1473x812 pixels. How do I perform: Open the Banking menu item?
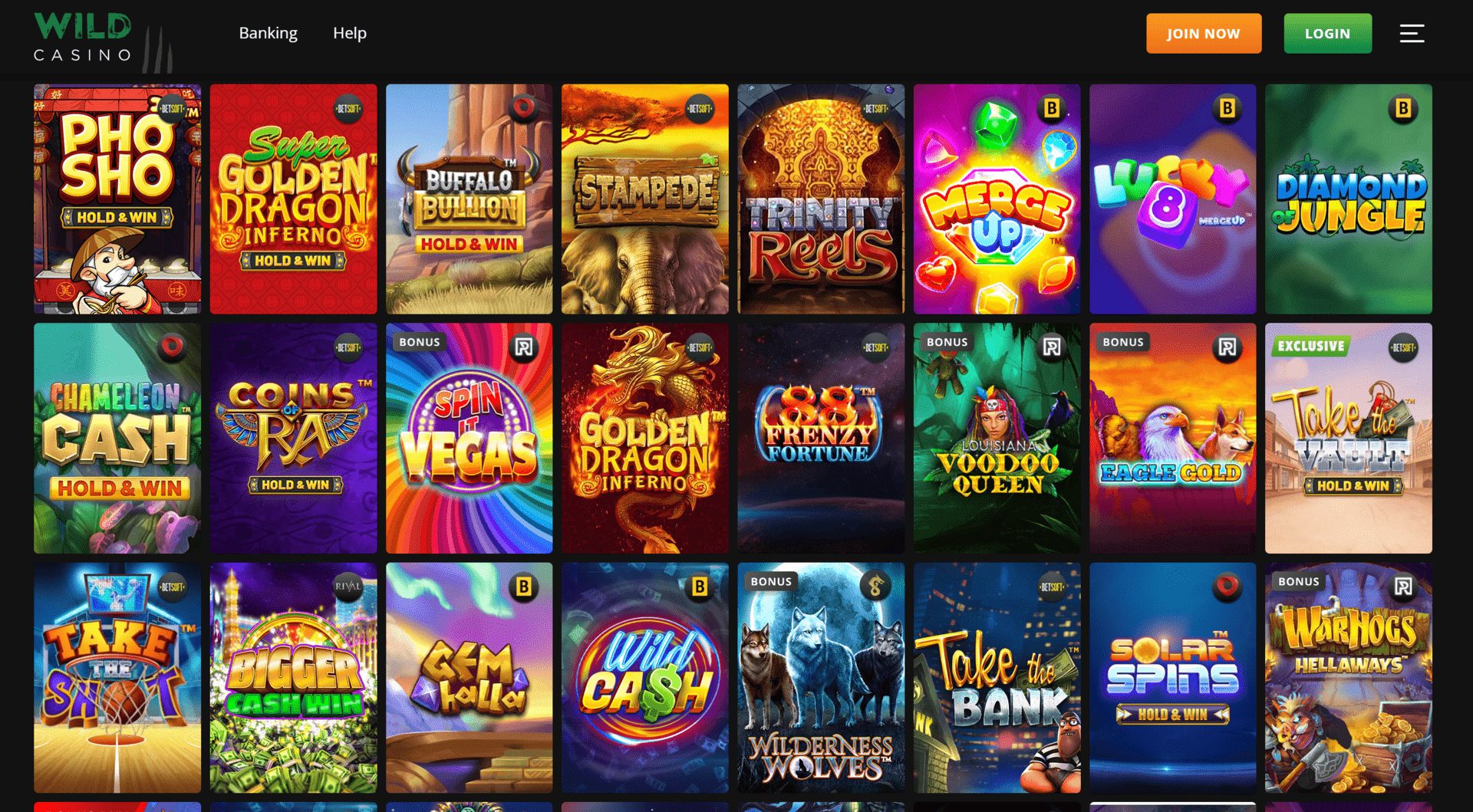click(268, 33)
